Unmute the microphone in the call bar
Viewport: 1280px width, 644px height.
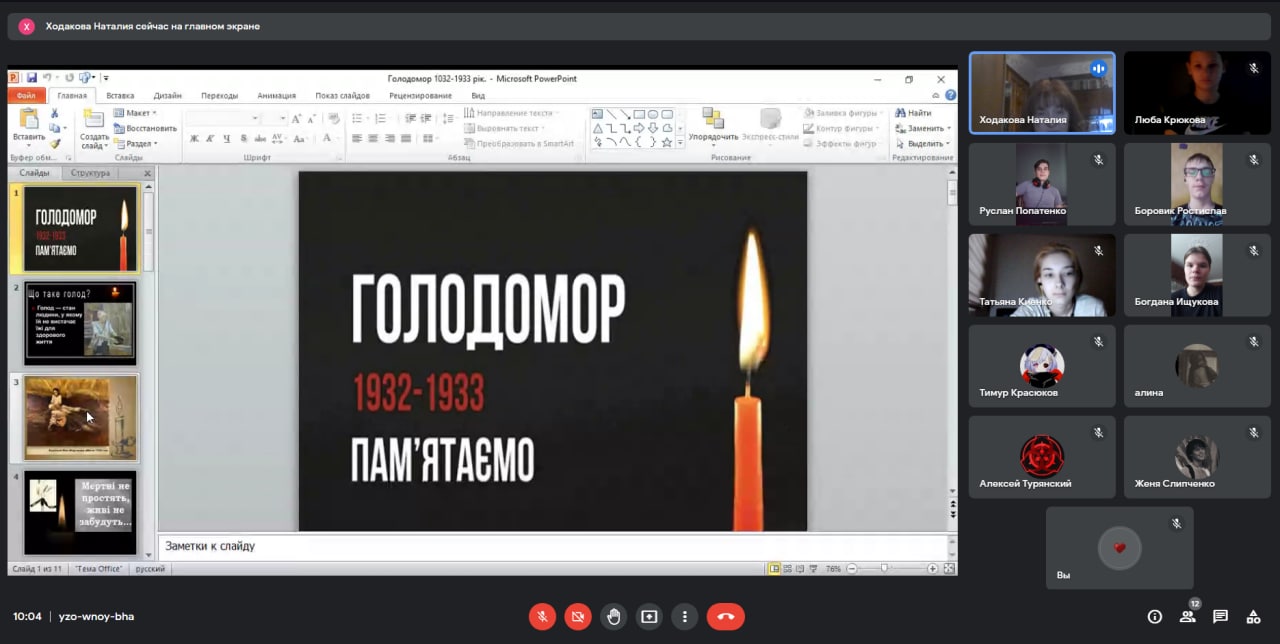pyautogui.click(x=542, y=617)
